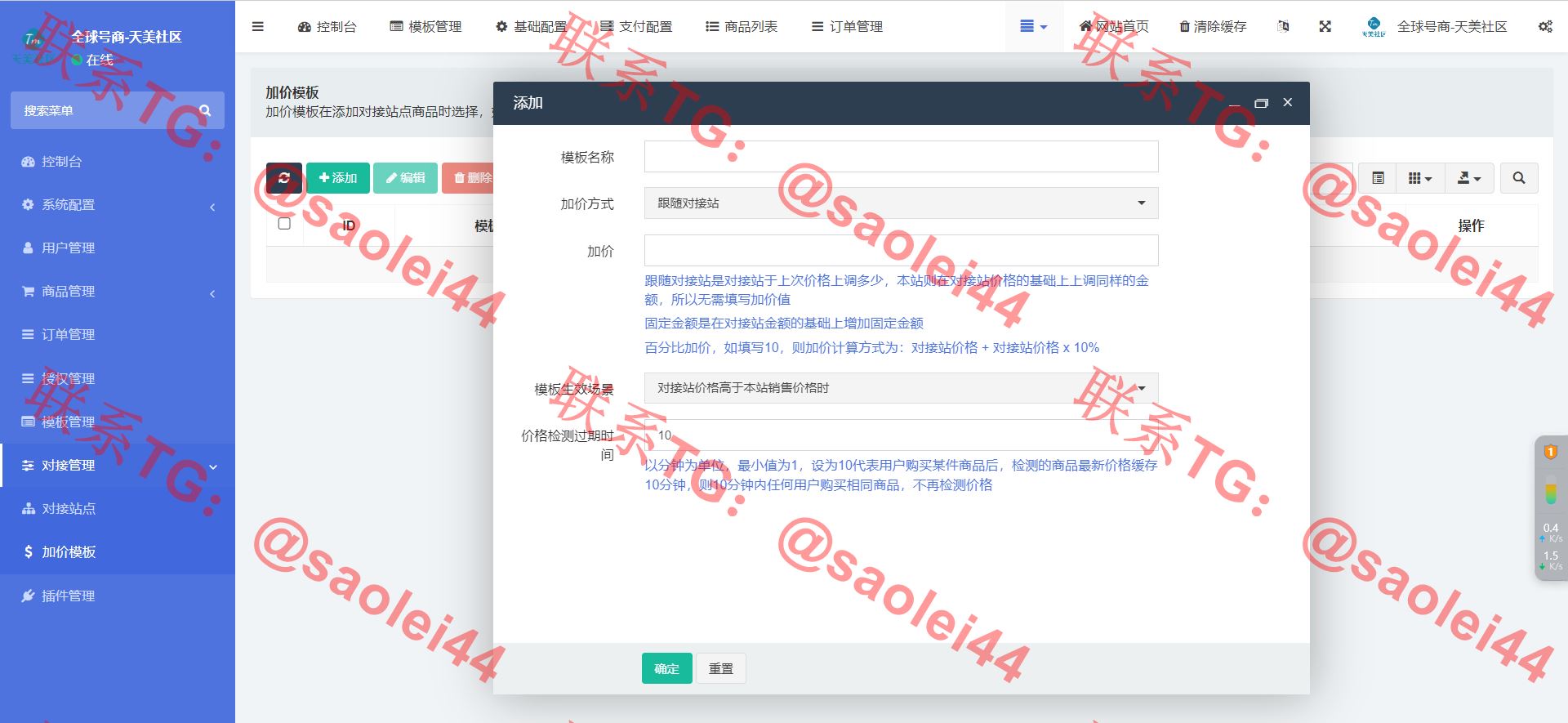Click the 确定 button in dialog
Image resolution: width=1568 pixels, height=723 pixels.
(x=667, y=668)
